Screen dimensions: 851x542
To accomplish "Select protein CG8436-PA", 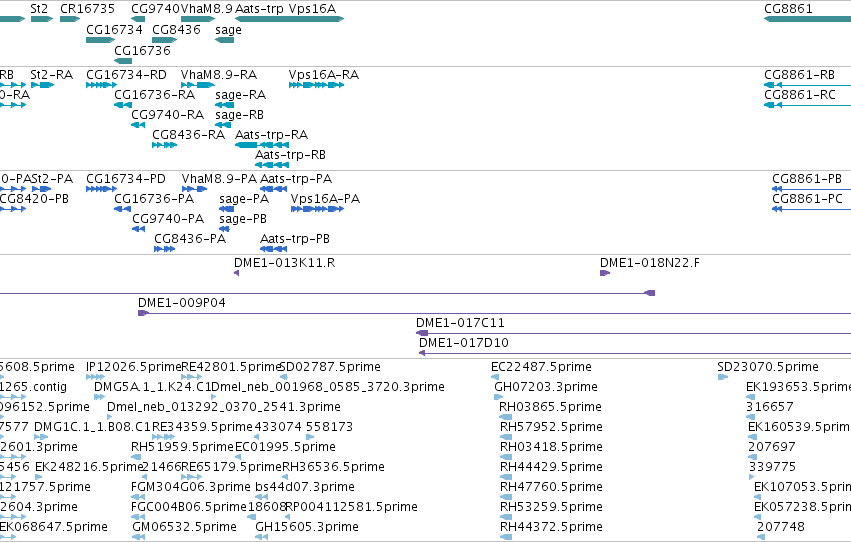I will [164, 249].
